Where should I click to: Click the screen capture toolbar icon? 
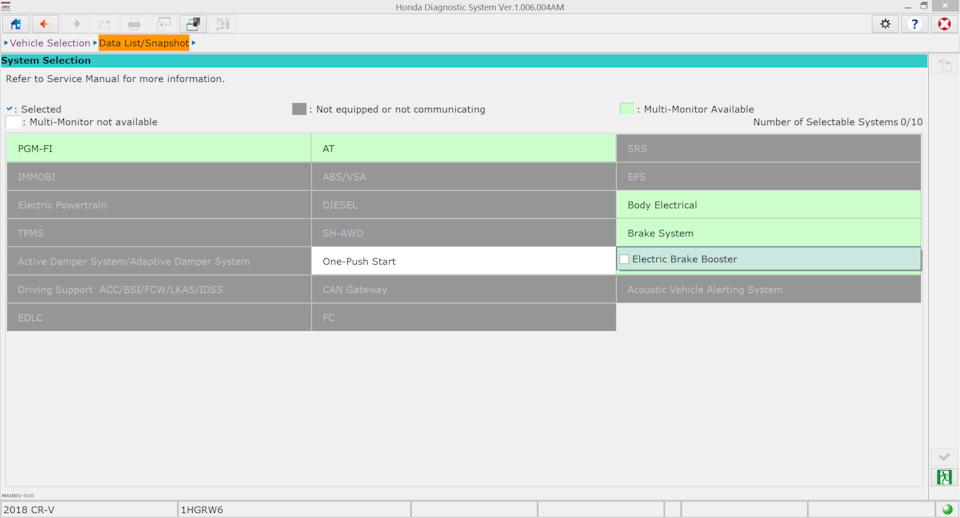163,24
